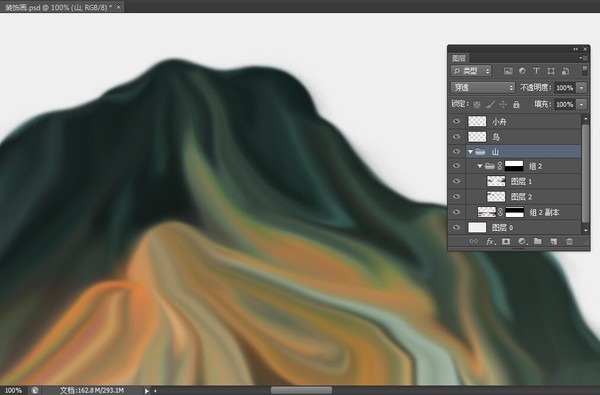Viewport: 600px width, 395px height.
Task: Toggle visibility of 组 2 group
Action: pyautogui.click(x=457, y=166)
